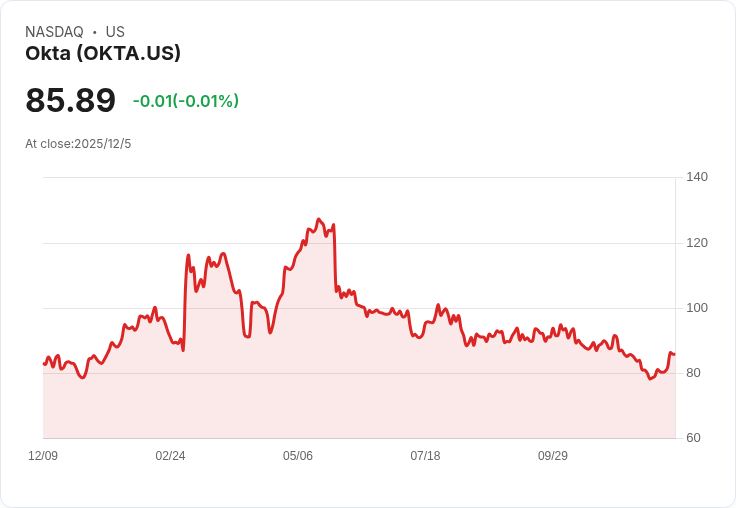Select the 12/09 date on x-axis
The width and height of the screenshot is (736, 508).
pyautogui.click(x=43, y=456)
